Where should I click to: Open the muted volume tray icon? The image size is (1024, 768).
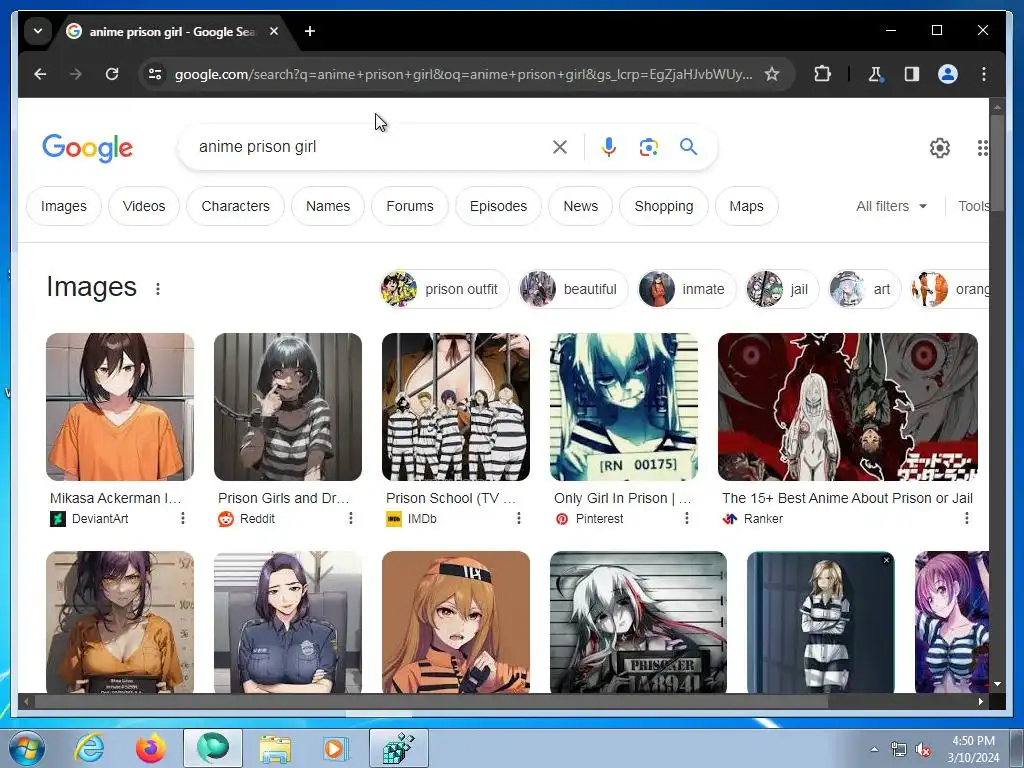pos(923,750)
